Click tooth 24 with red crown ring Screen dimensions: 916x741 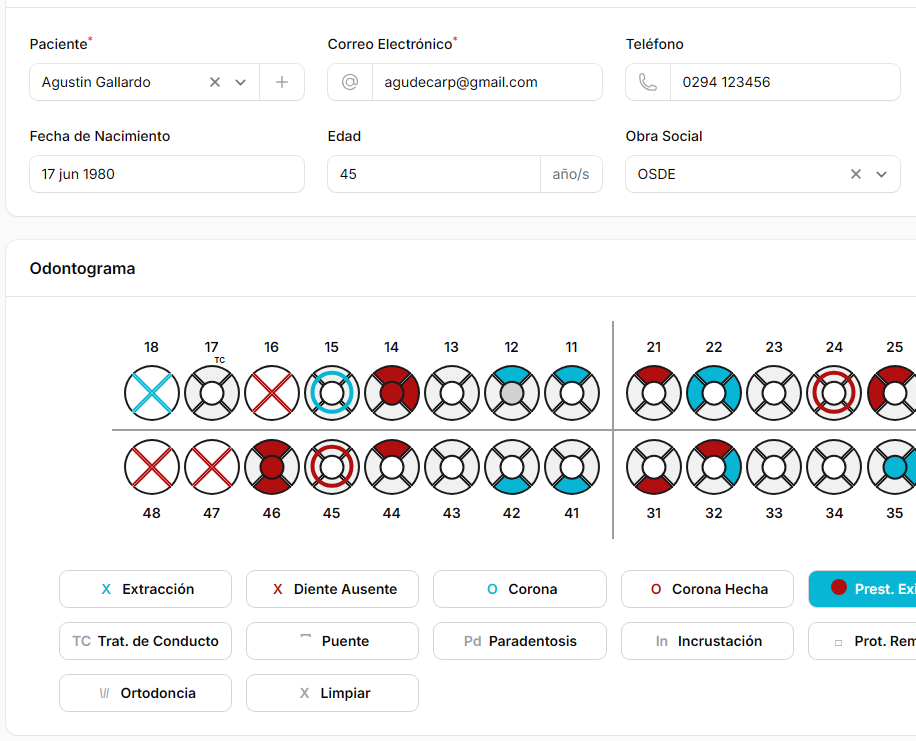[834, 393]
